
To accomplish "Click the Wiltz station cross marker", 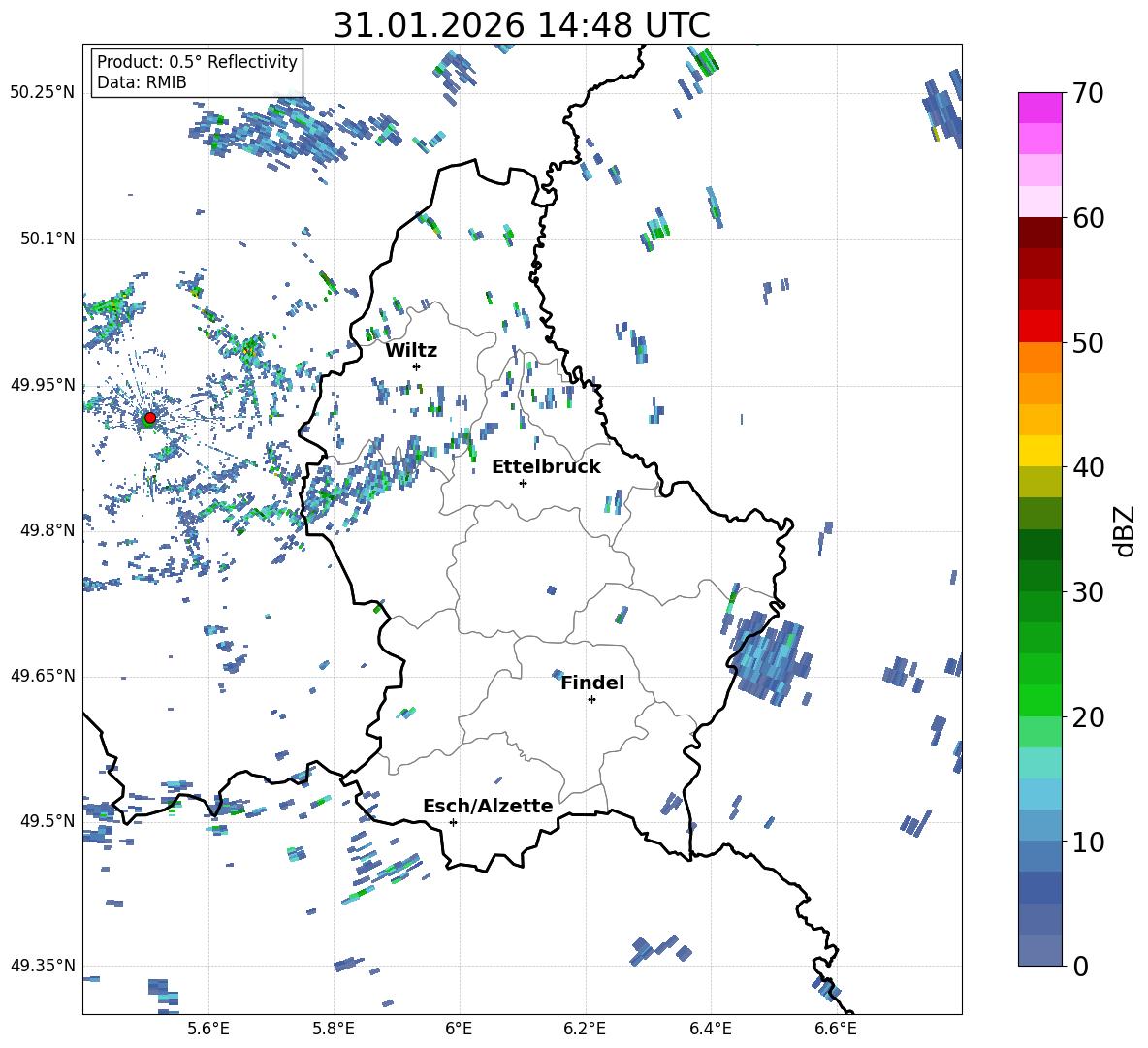I will 416,366.
